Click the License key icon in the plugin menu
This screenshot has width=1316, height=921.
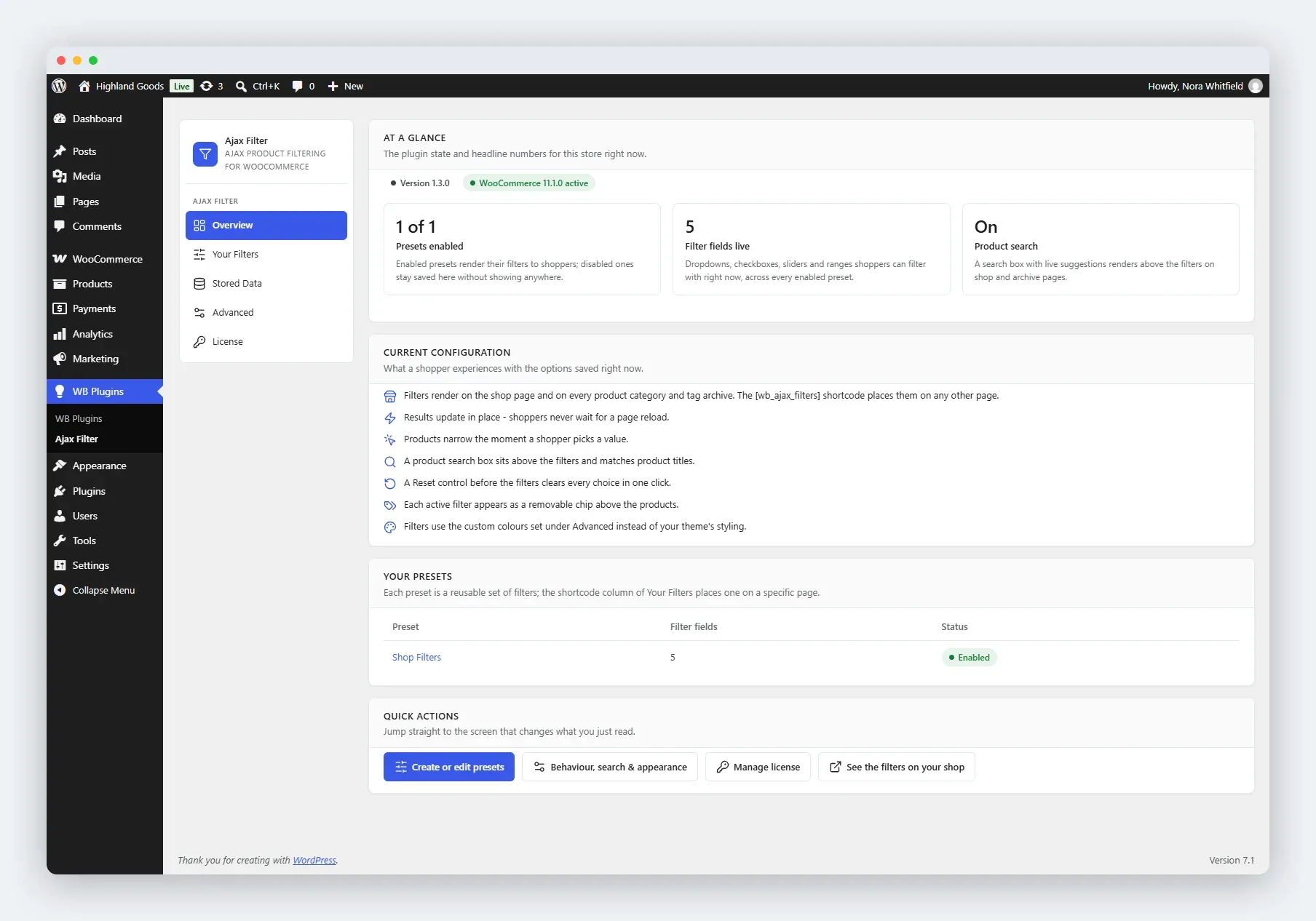[199, 342]
